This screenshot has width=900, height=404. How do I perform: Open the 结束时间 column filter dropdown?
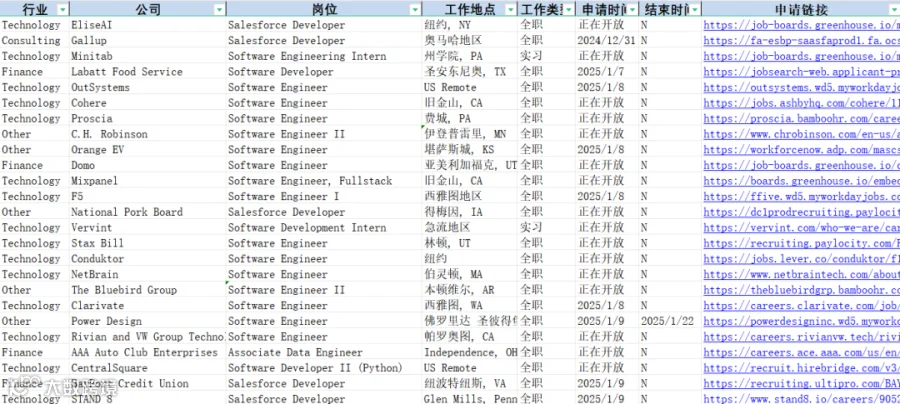[695, 9]
